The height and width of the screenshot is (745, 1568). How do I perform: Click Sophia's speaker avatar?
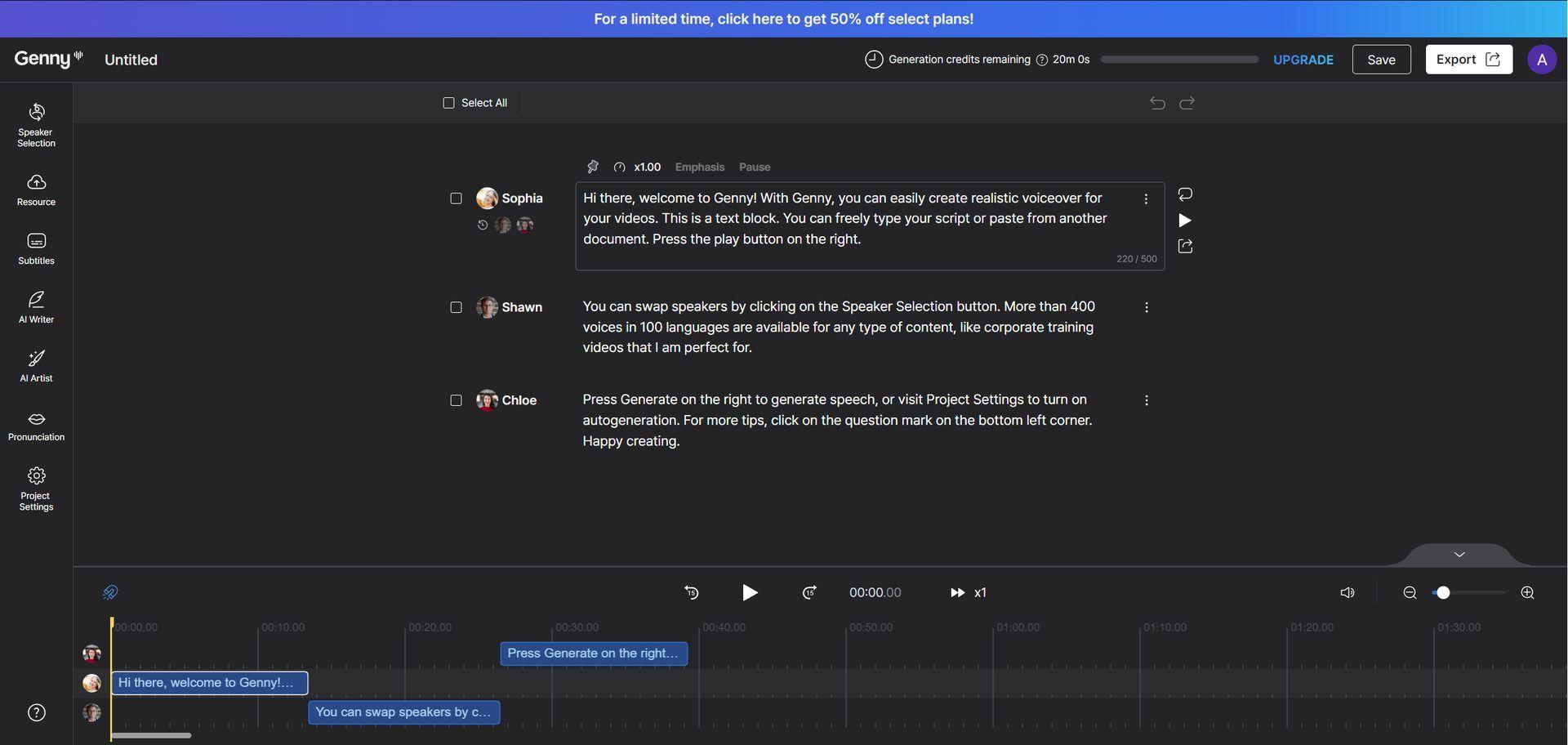tap(488, 199)
